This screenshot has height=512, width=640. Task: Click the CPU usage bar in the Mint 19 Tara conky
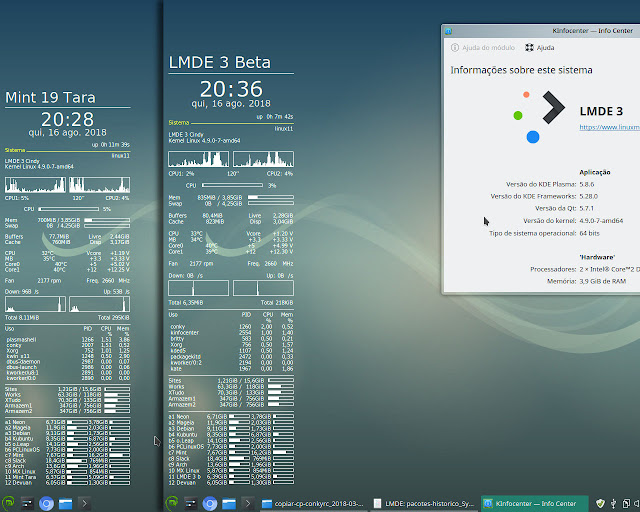tap(69, 209)
